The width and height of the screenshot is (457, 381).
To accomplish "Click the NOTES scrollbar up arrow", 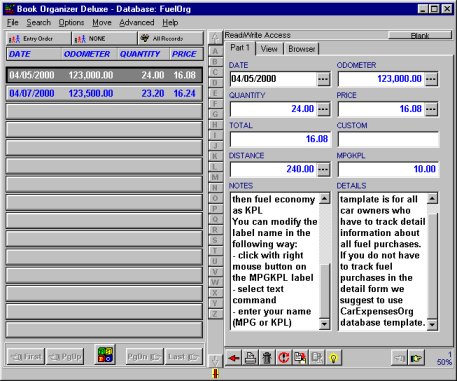I will click(324, 199).
